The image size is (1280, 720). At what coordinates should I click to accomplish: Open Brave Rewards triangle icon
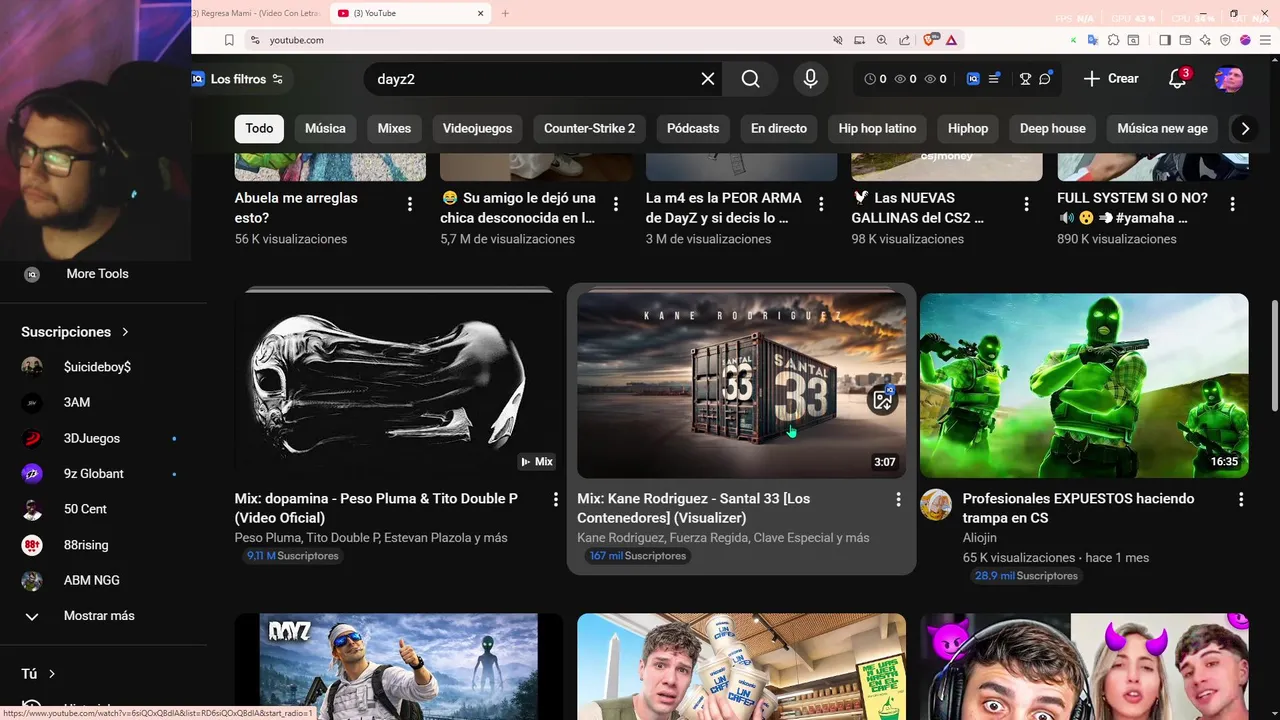951,40
